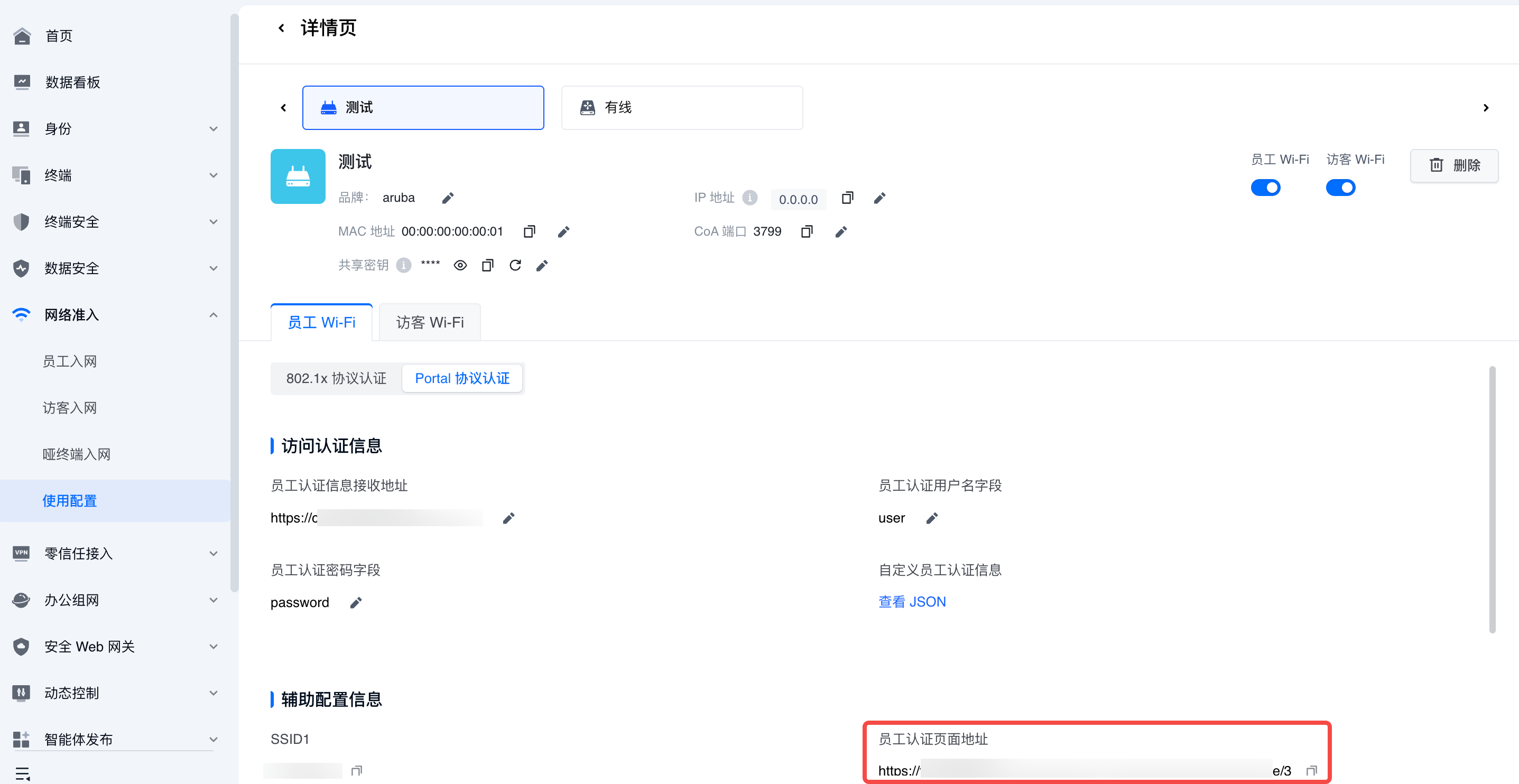This screenshot has width=1519, height=784.
Task: Edit the IP address field
Action: click(879, 198)
